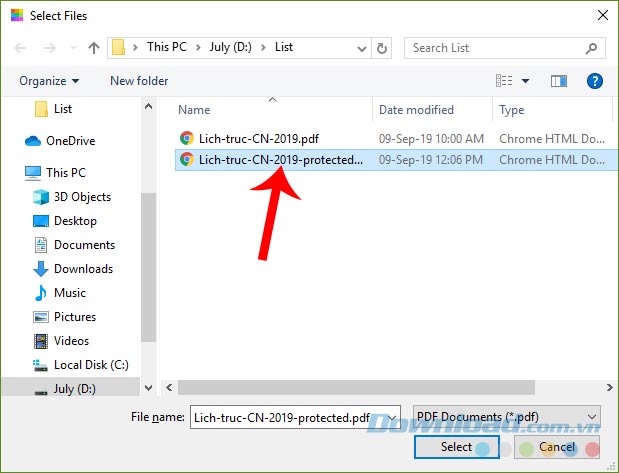Click the Documents page icon
This screenshot has width=619, height=473.
pyautogui.click(x=41, y=245)
